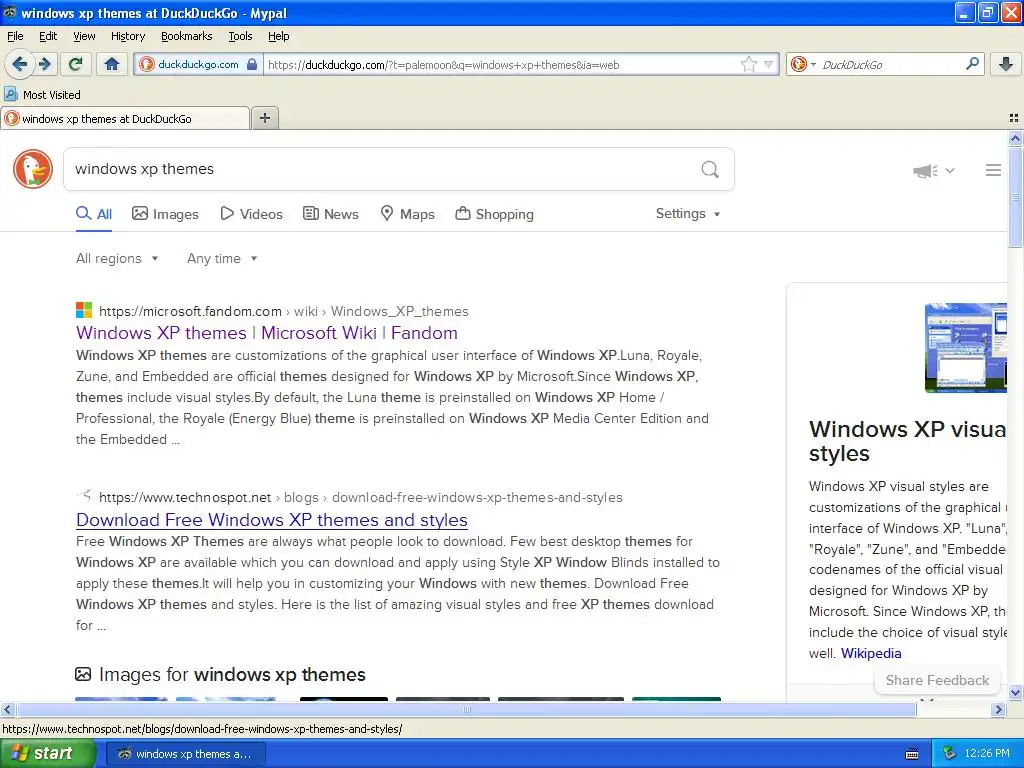Open the Home page button
This screenshot has width=1024, height=768.
coord(112,64)
